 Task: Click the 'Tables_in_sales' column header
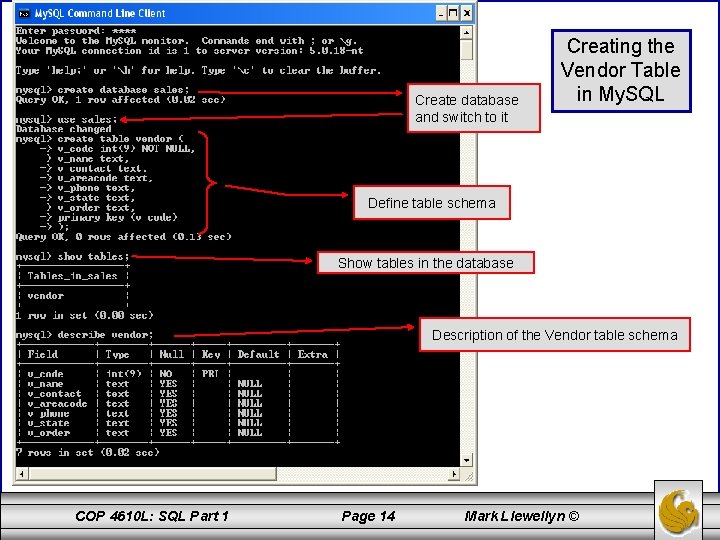[73, 276]
